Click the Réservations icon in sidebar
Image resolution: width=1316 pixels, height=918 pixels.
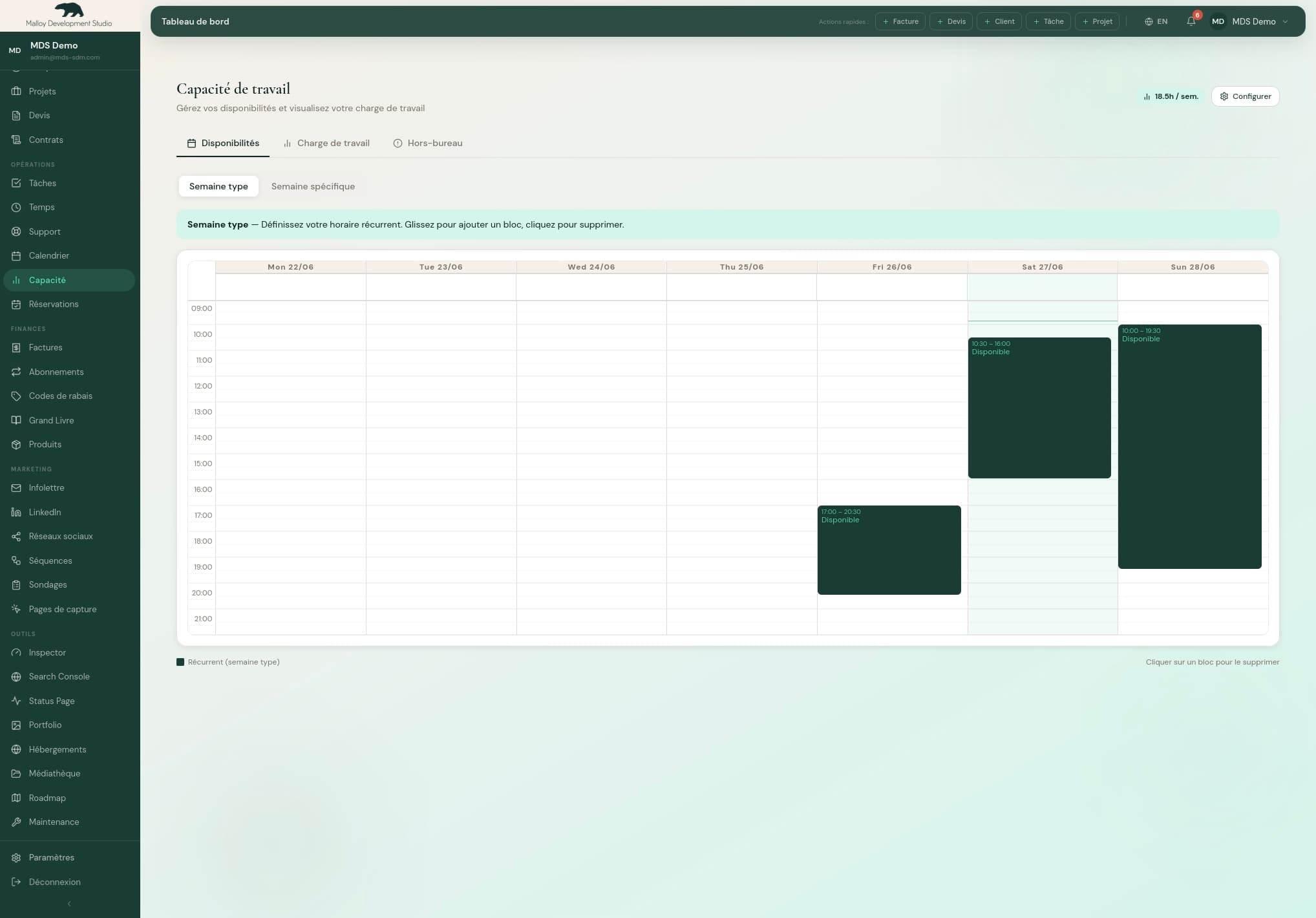point(16,304)
